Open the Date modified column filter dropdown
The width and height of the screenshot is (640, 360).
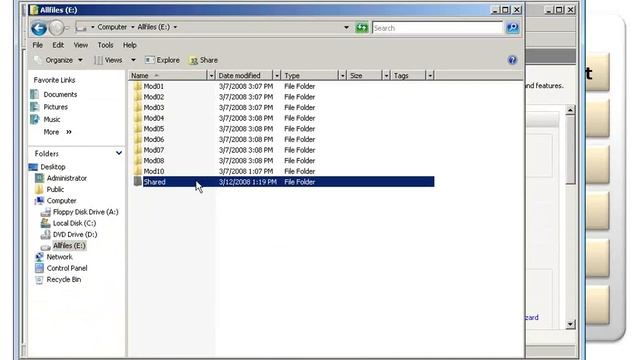pos(277,76)
